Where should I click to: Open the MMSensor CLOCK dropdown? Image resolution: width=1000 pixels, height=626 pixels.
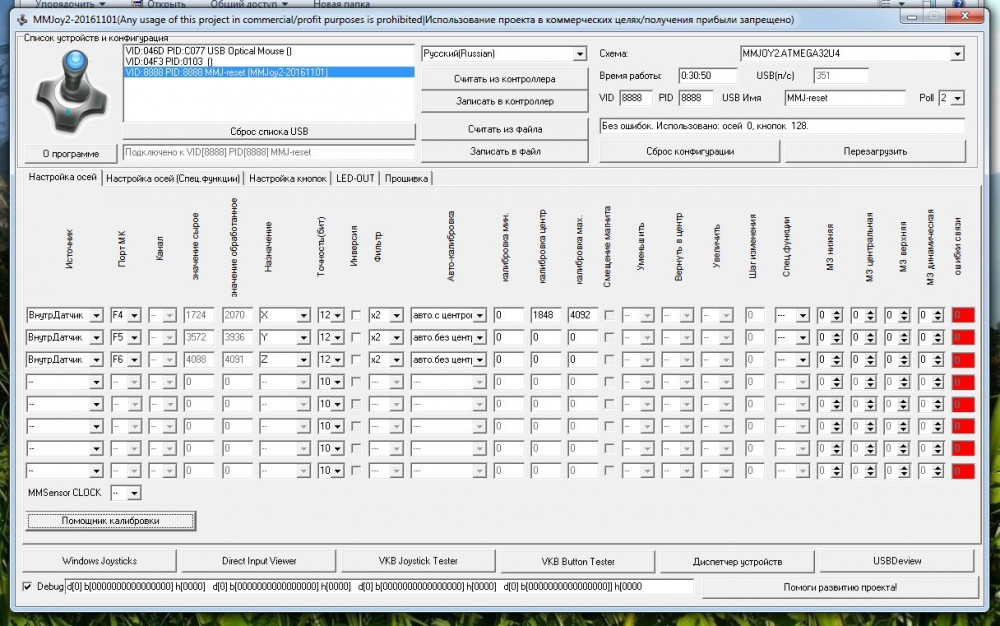[135, 493]
